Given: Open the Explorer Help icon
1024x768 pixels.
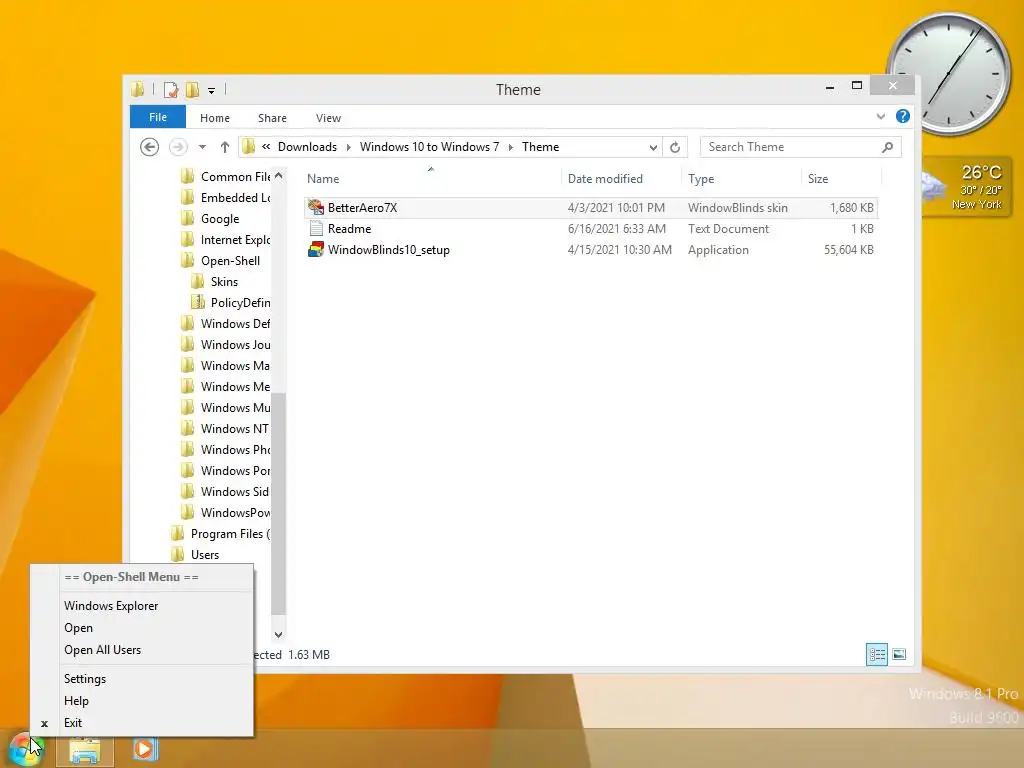Looking at the screenshot, I should 903,116.
